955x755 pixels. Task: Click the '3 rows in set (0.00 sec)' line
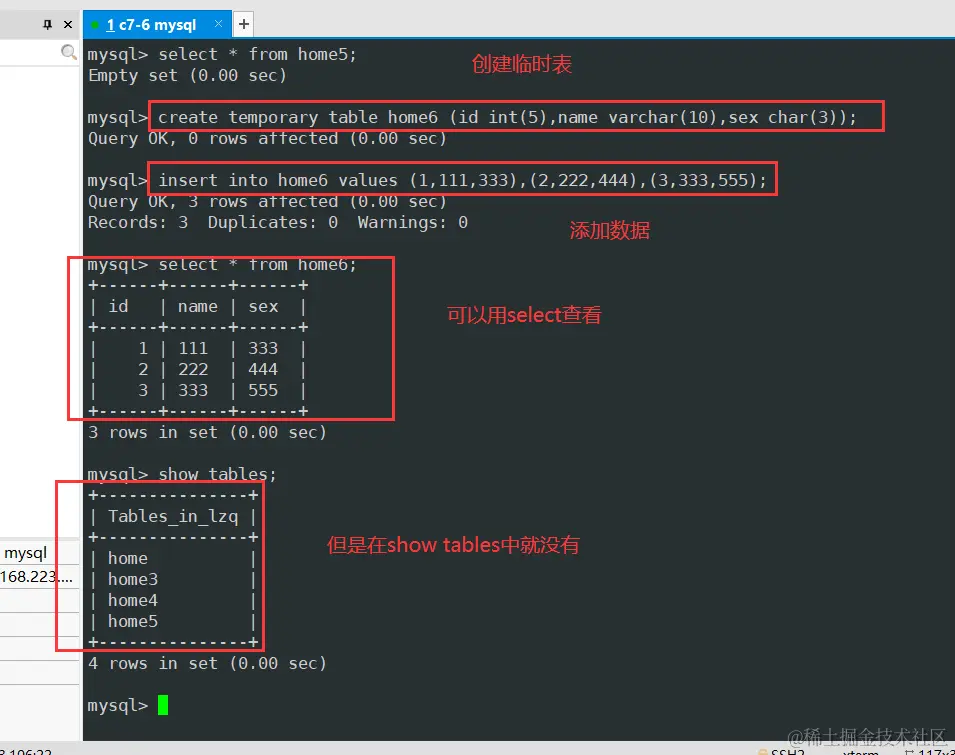[207, 432]
